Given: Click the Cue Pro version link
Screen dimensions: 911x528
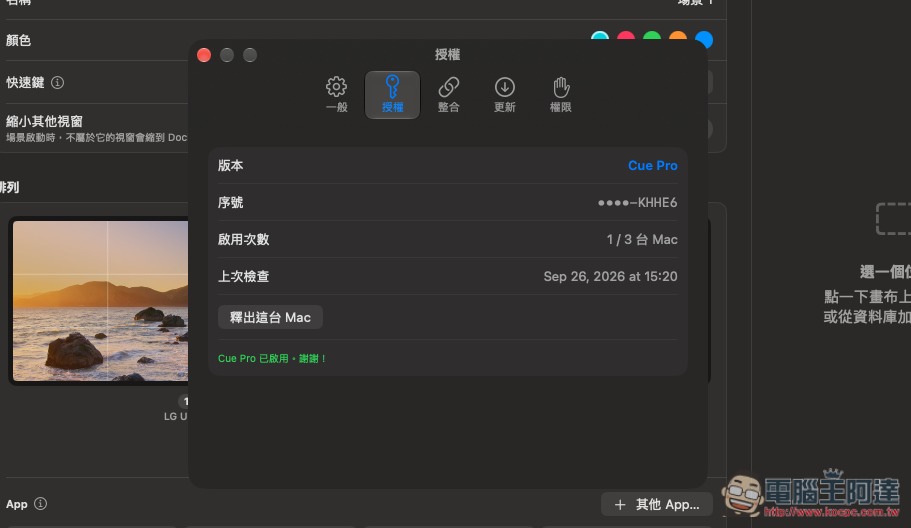Looking at the screenshot, I should point(652,166).
